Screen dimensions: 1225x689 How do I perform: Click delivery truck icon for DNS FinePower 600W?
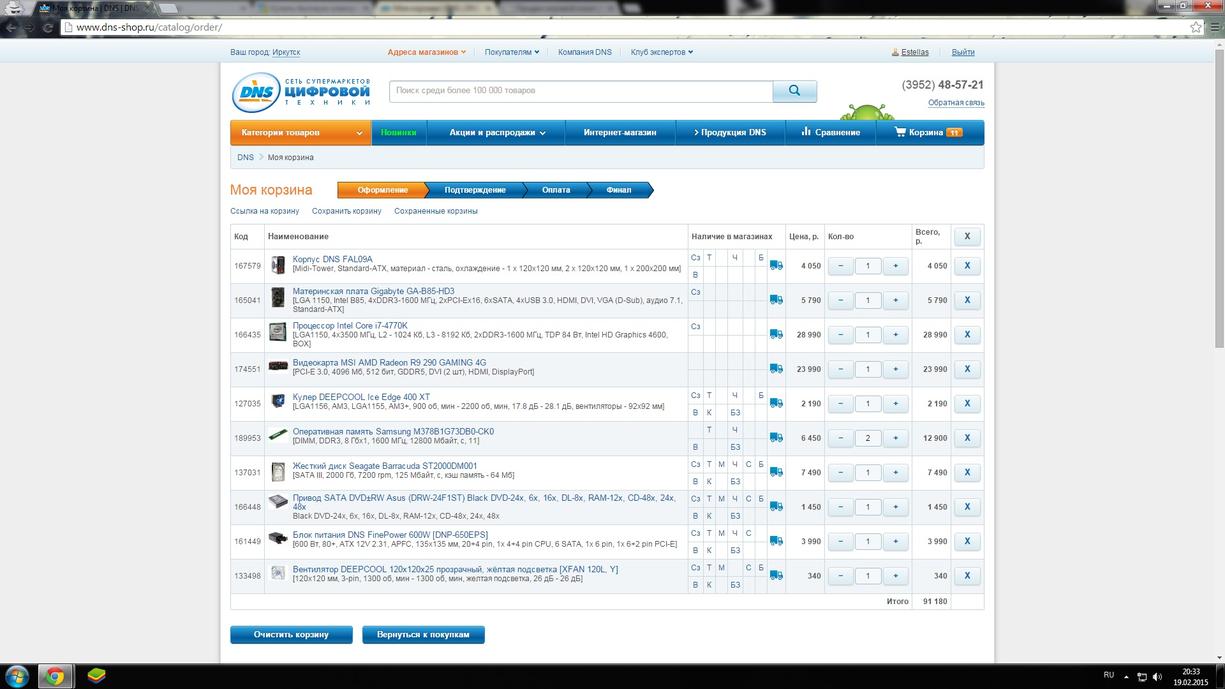(x=776, y=541)
